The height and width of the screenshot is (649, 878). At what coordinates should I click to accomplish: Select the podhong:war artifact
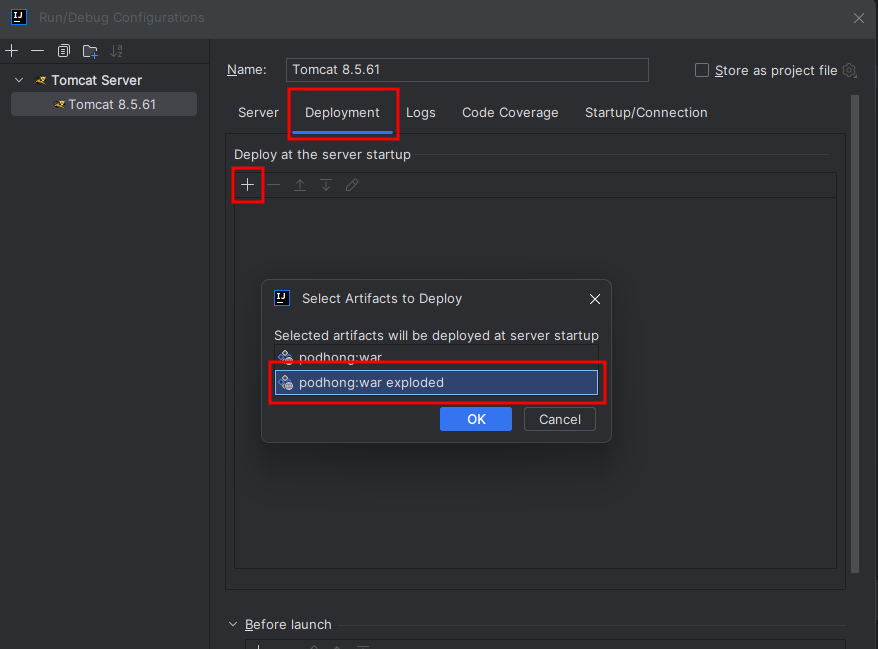tap(436, 357)
